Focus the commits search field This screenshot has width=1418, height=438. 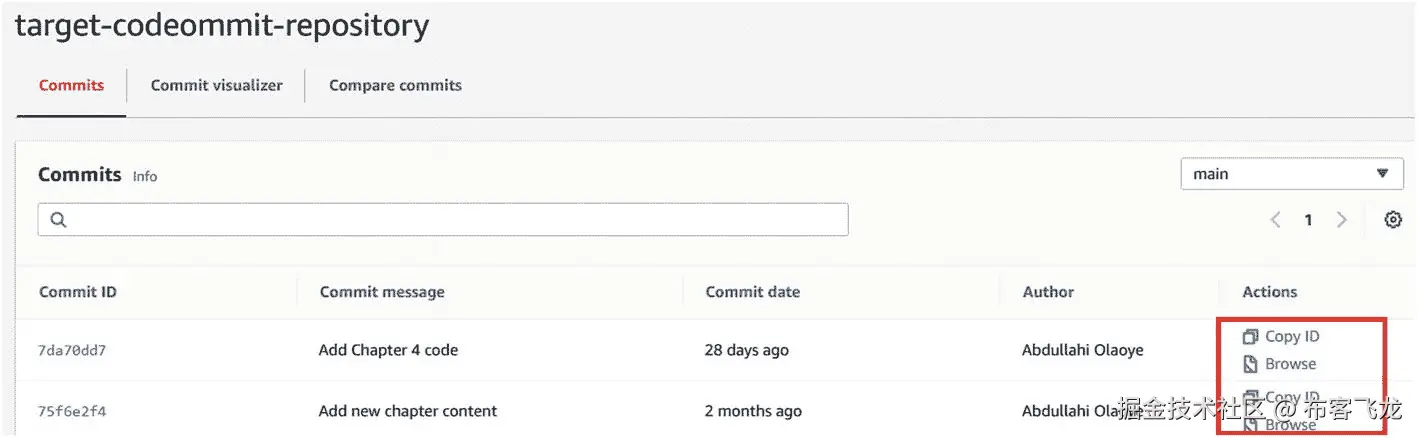click(x=450, y=220)
